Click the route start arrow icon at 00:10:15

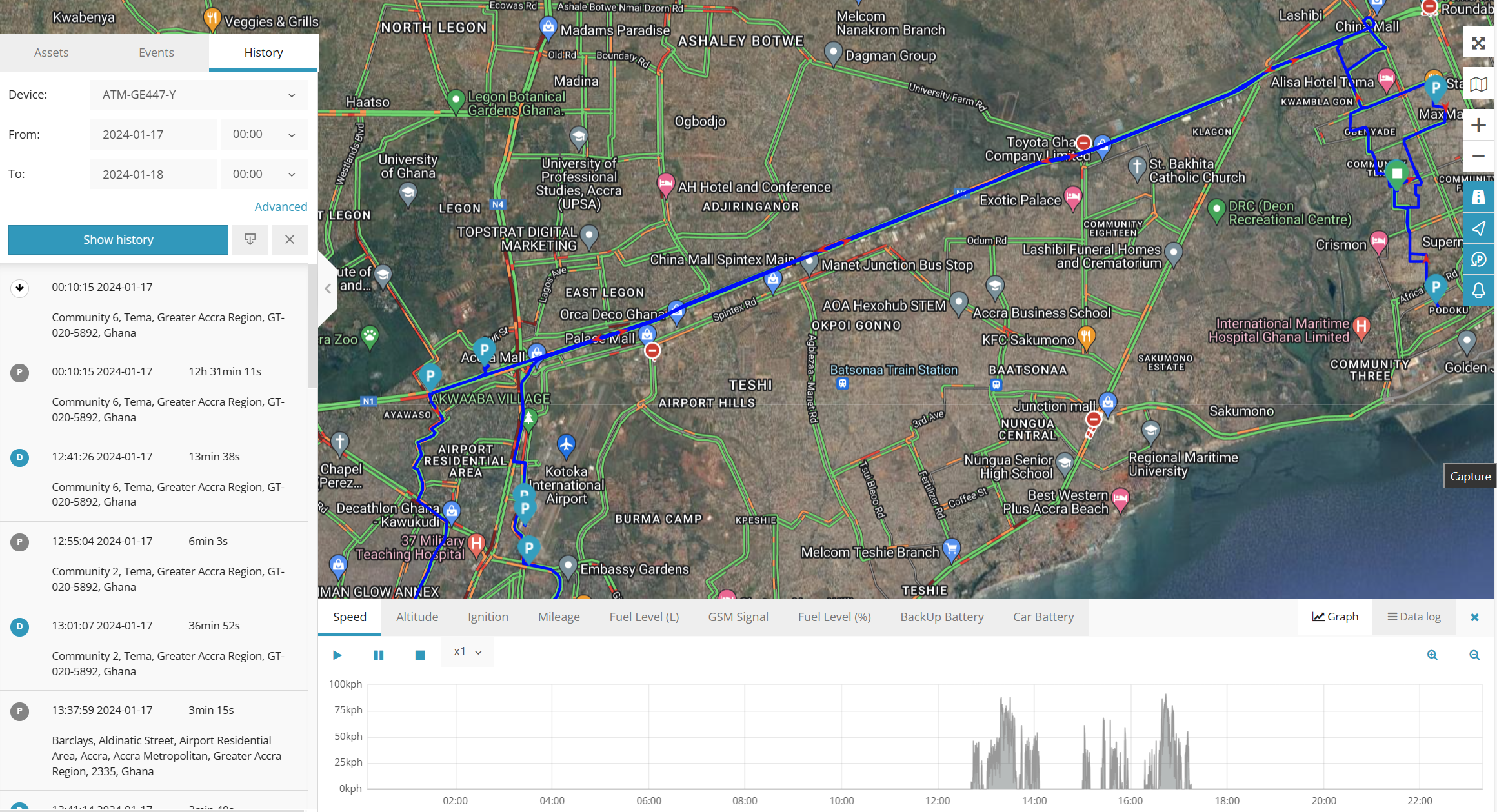pos(19,288)
